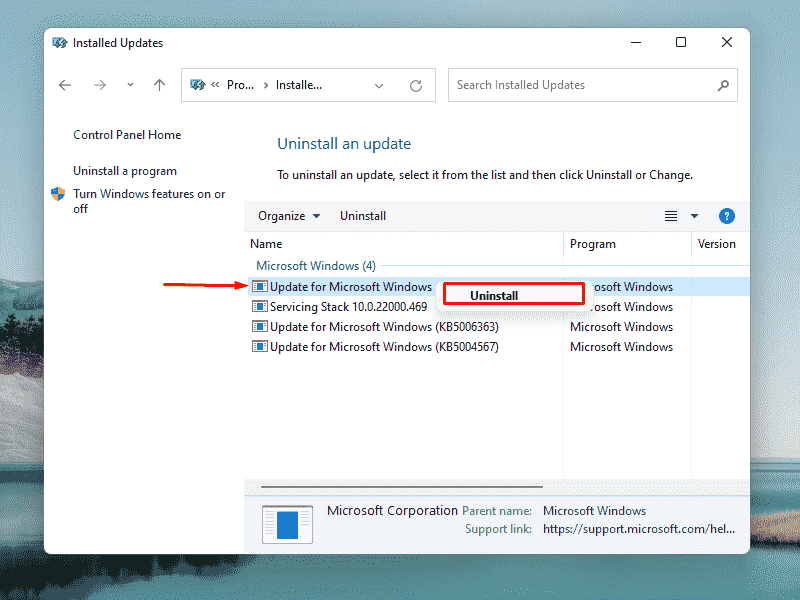Expand the Pro breadcrumb in address bar
This screenshot has width=800, height=600.
241,85
